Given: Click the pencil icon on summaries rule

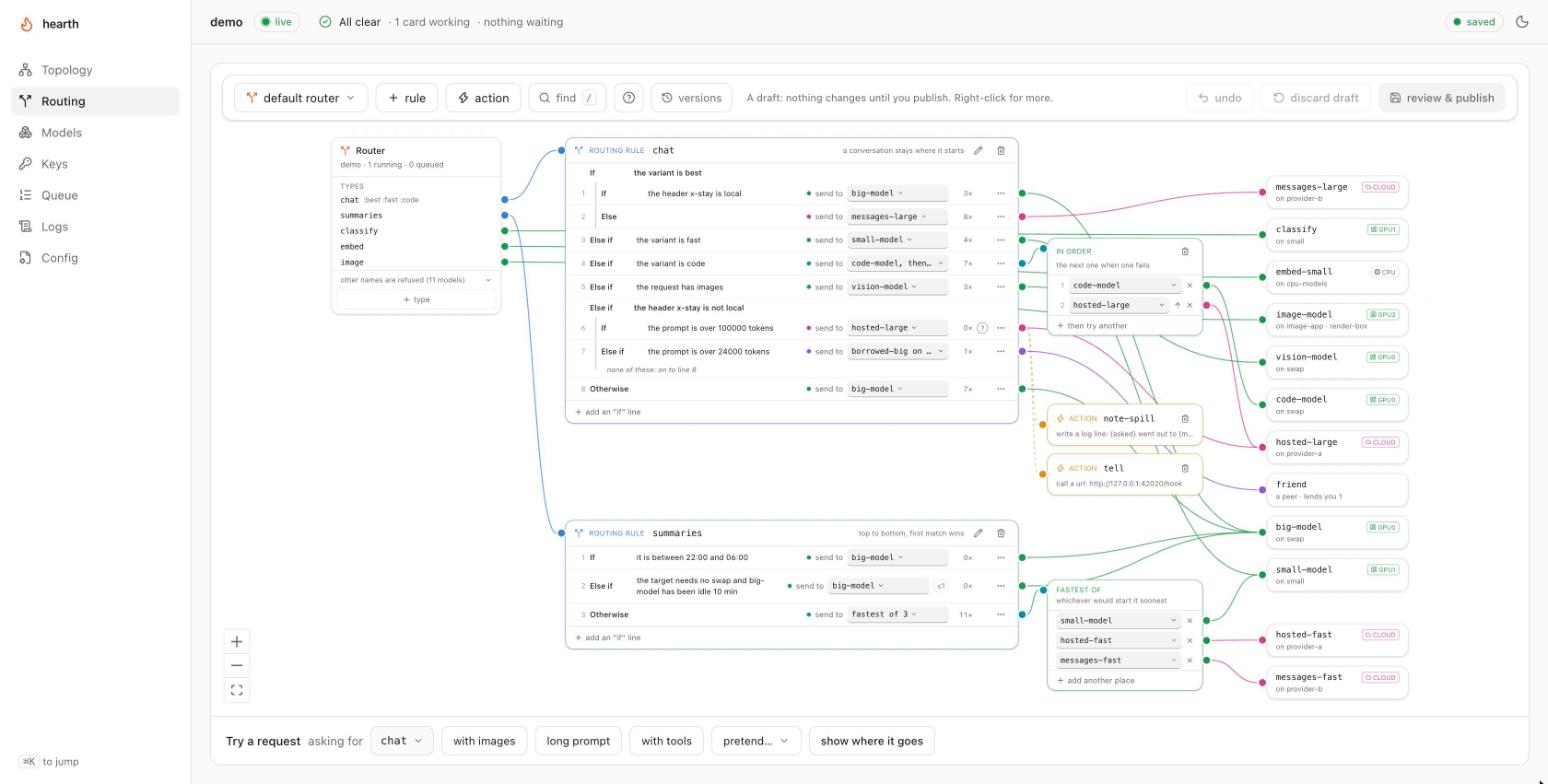Looking at the screenshot, I should (978, 533).
